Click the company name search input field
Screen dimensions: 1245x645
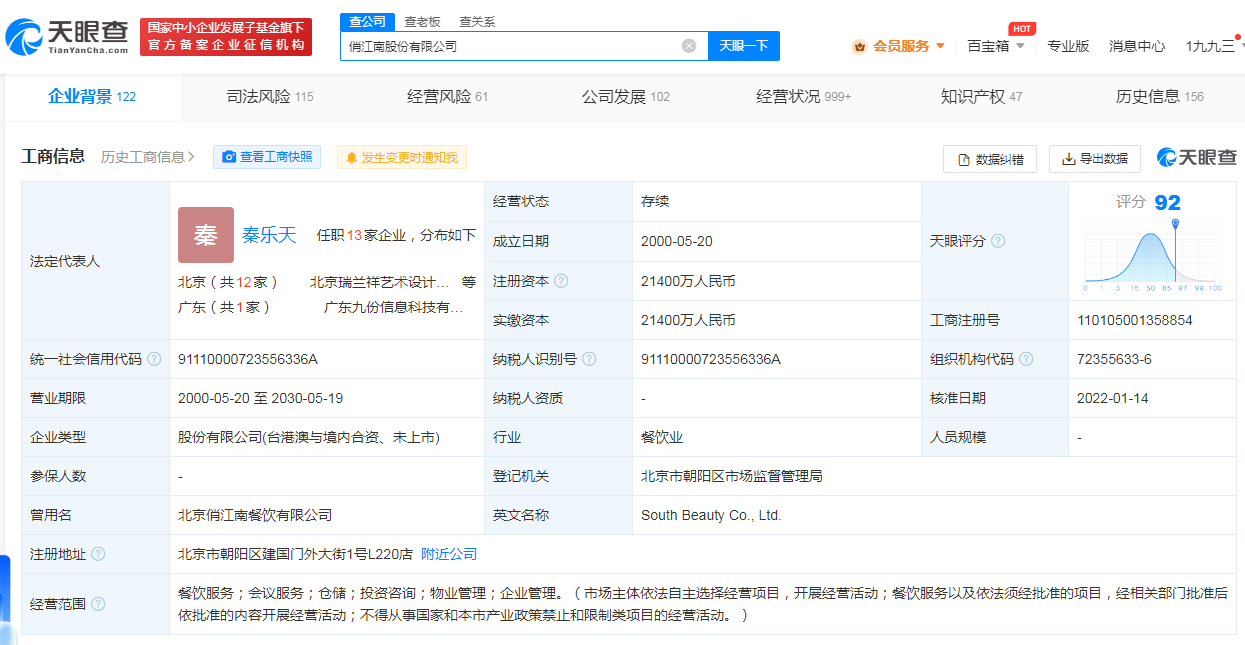510,46
